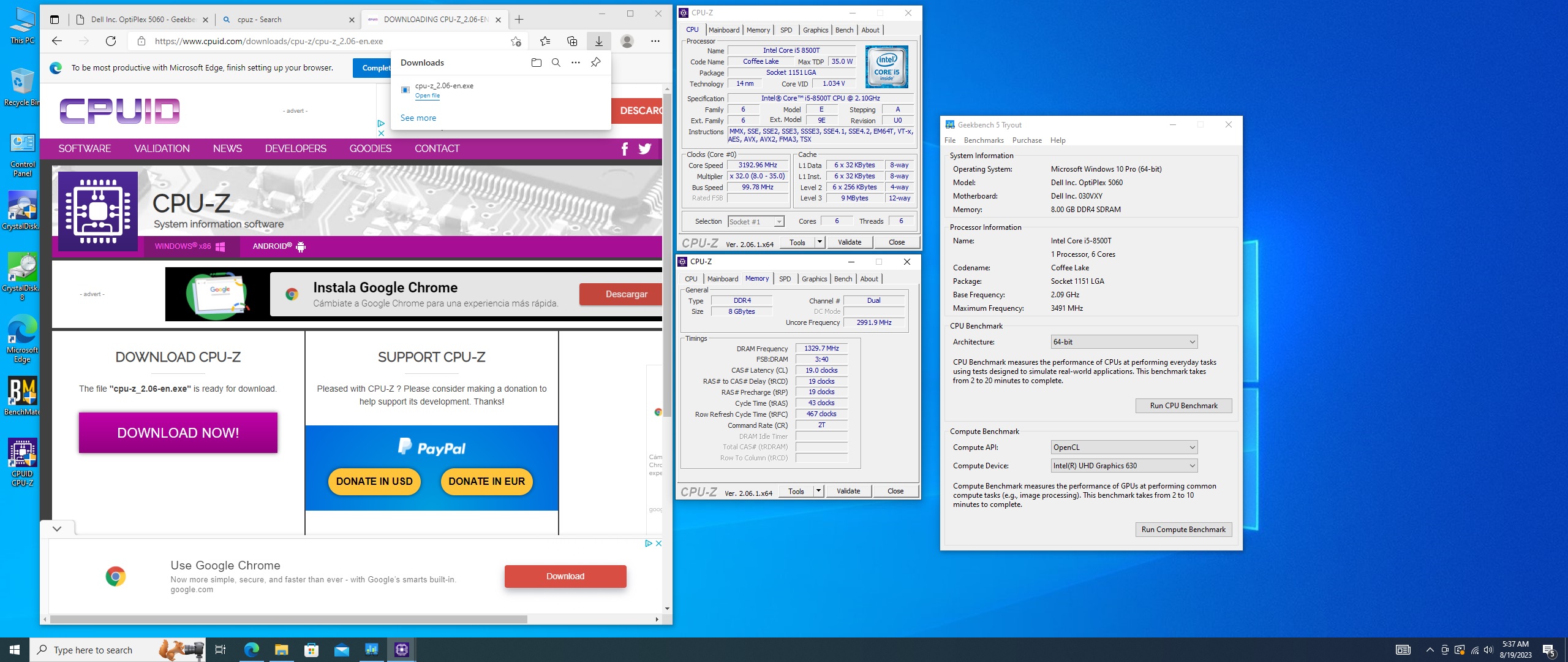This screenshot has width=1568, height=662.
Task: Click the Edge back navigation arrow
Action: click(57, 41)
